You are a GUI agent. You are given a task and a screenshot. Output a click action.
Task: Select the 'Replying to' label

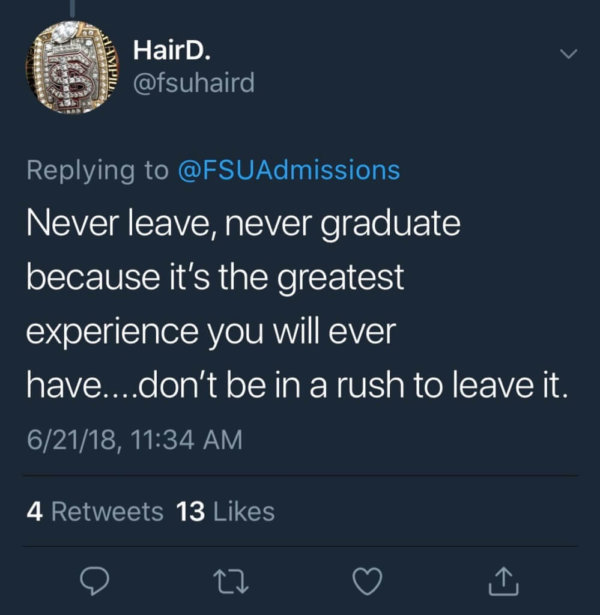[97, 171]
